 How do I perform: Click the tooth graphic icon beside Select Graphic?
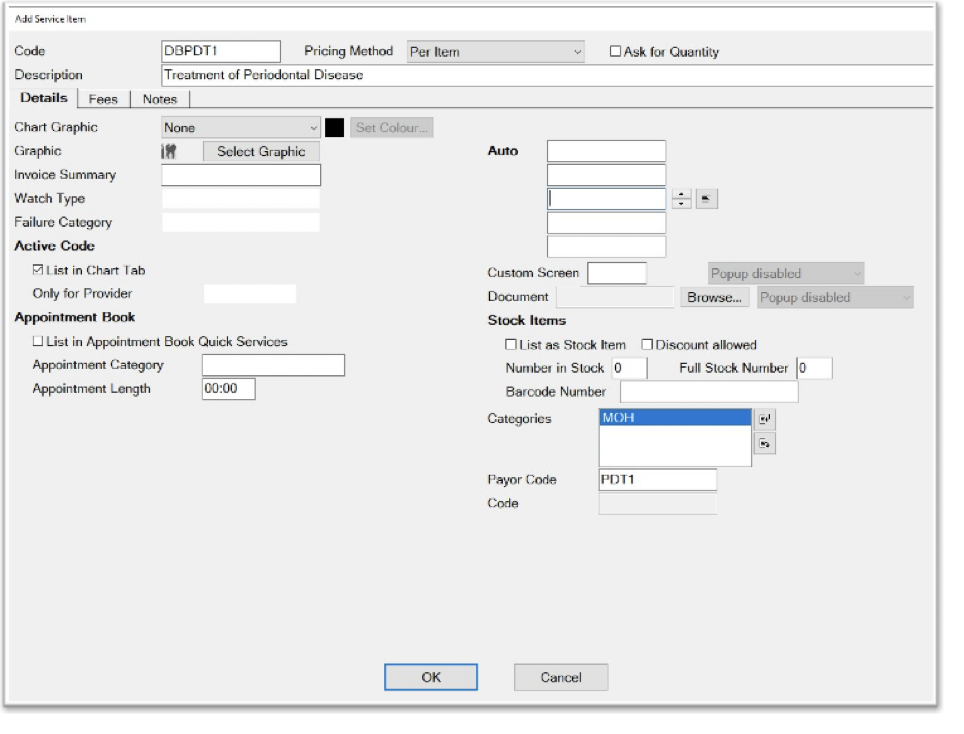coord(169,151)
